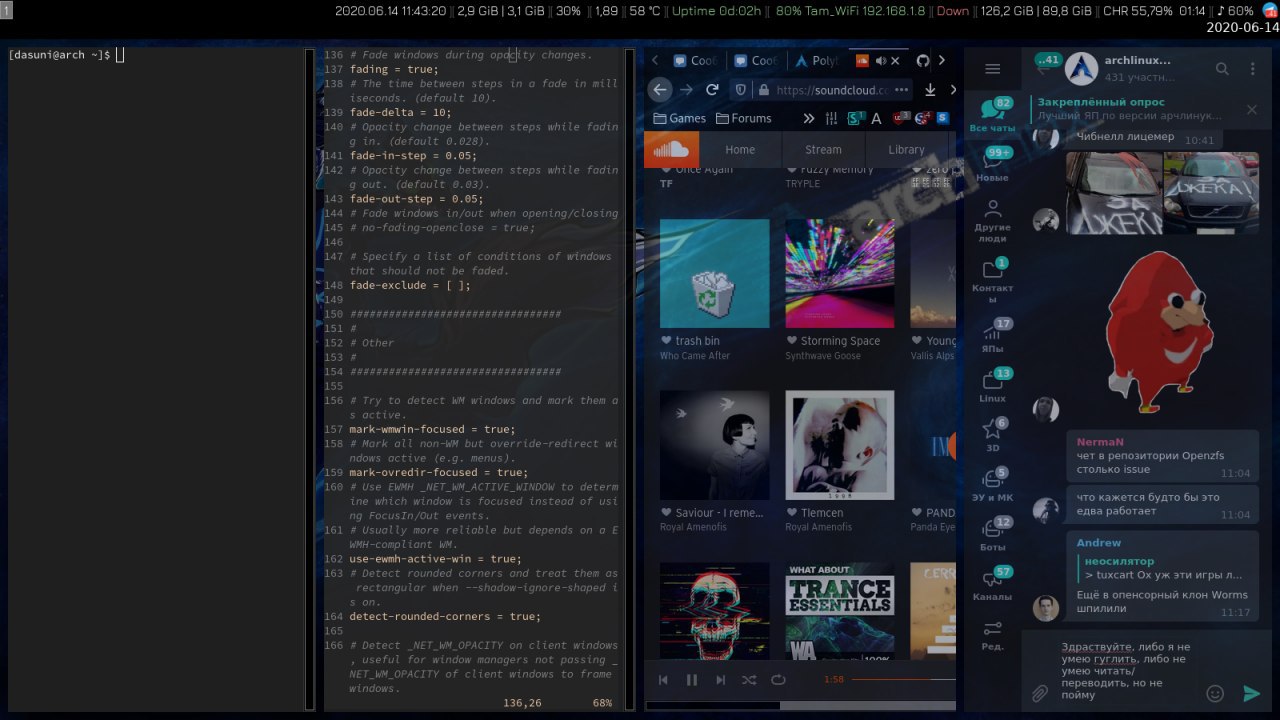The image size is (1280, 720).
Task: Open the font 'A' extension icon
Action: pos(877,118)
